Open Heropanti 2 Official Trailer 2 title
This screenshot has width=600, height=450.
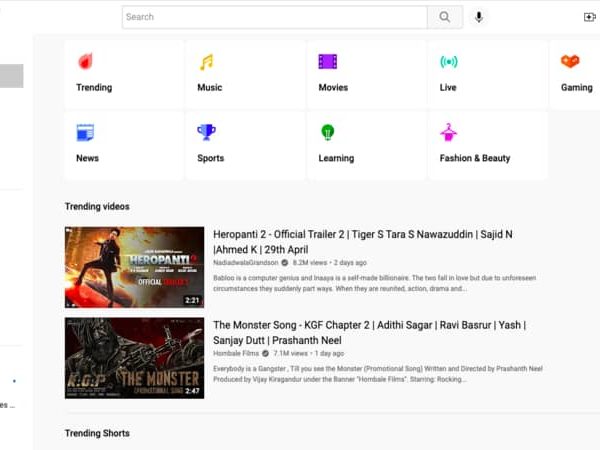coord(363,242)
